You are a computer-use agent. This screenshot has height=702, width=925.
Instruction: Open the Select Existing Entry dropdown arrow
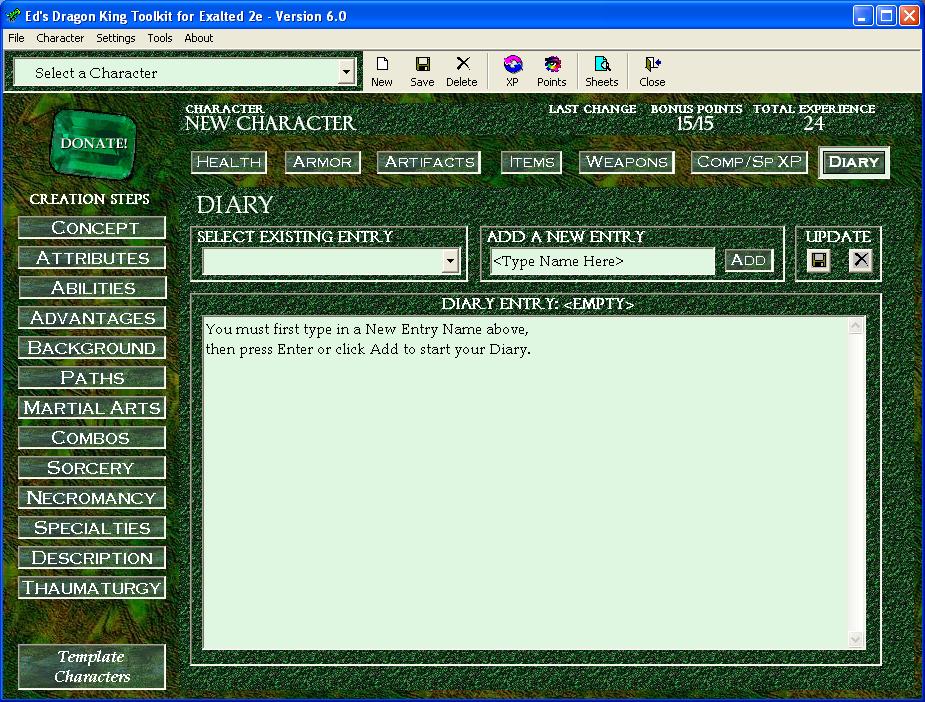click(x=450, y=261)
